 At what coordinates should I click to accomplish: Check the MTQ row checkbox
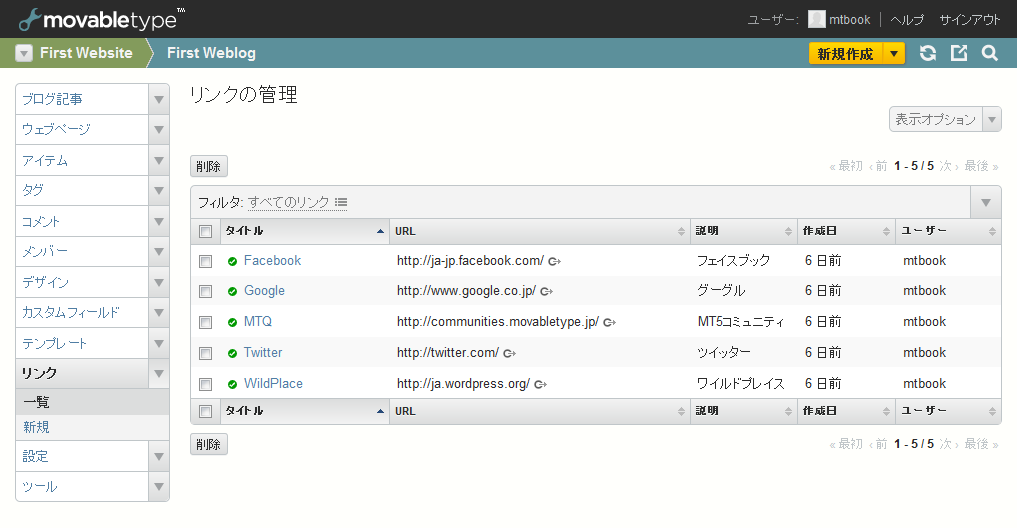click(206, 322)
